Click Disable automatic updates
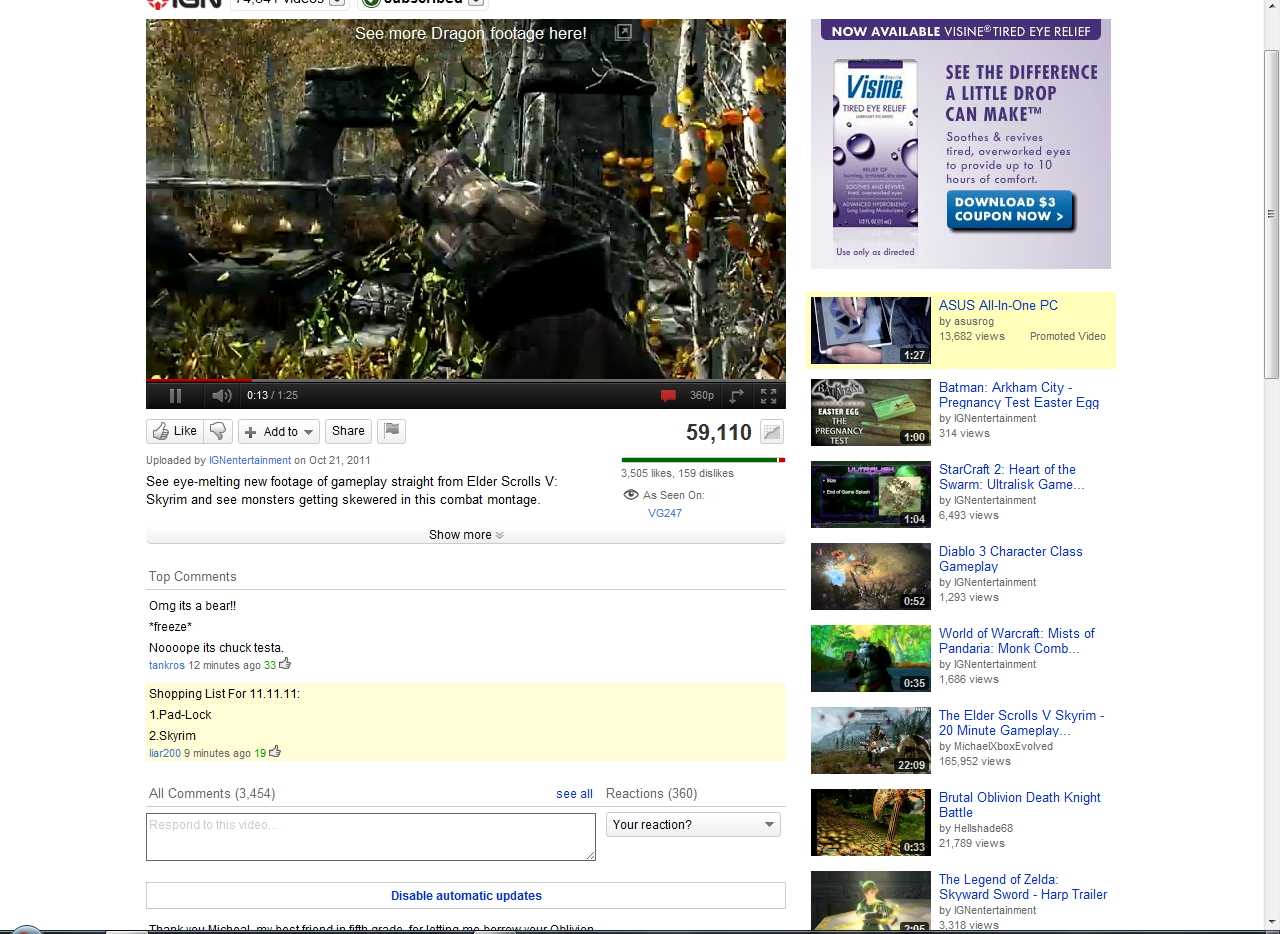Viewport: 1280px width, 934px height. [x=466, y=896]
